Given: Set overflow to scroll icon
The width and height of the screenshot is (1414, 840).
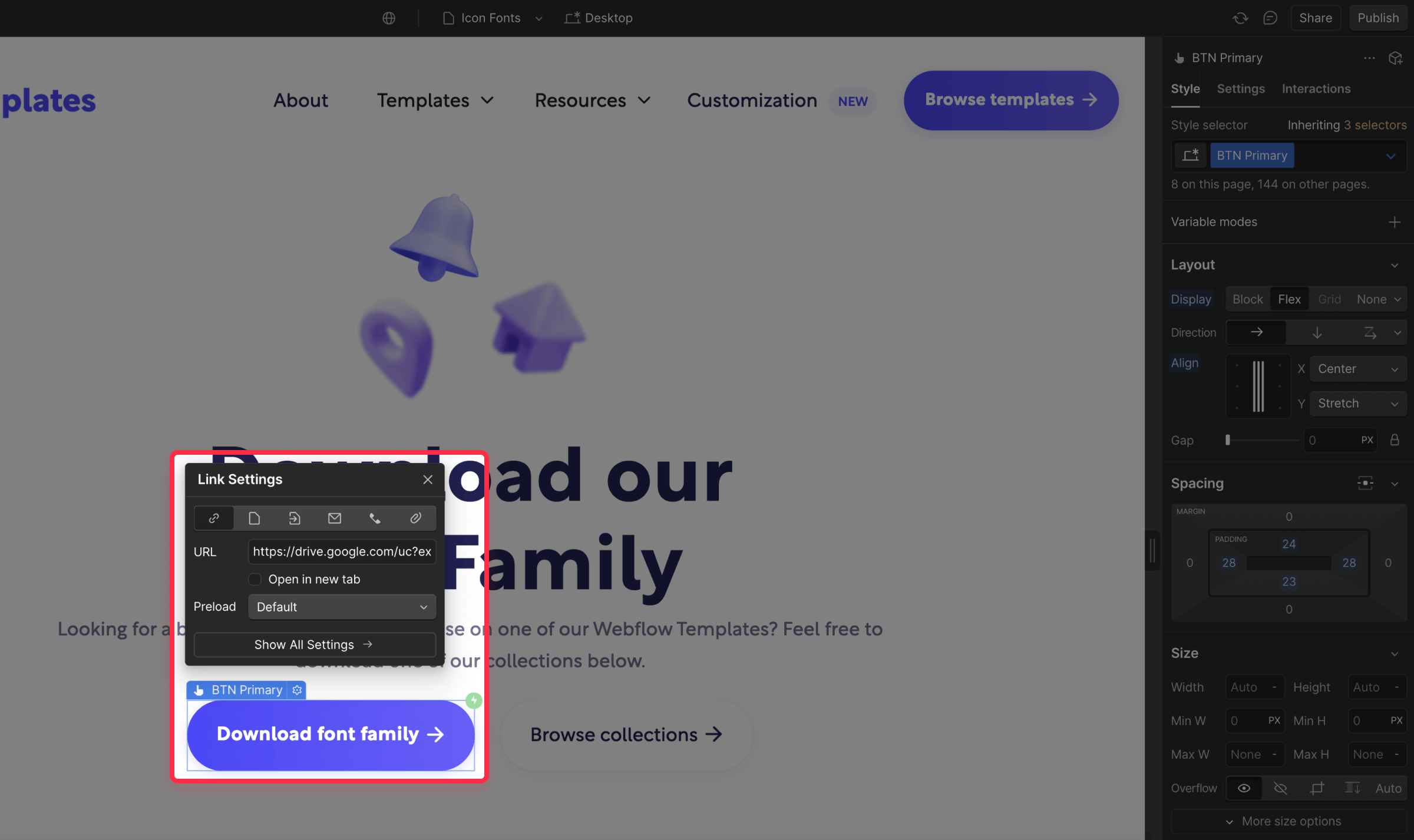Looking at the screenshot, I should [1352, 788].
